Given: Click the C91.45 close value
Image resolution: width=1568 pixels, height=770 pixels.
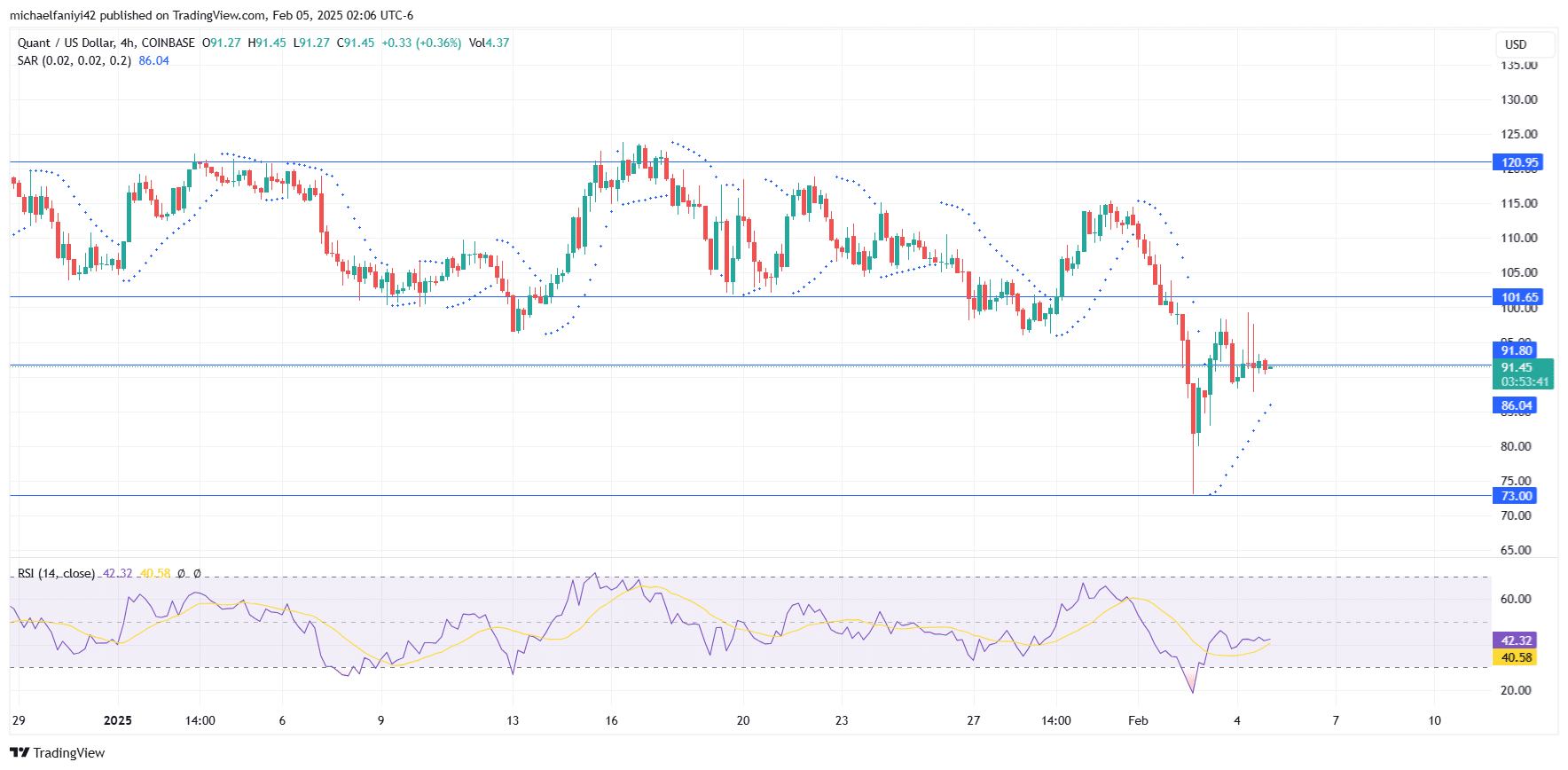Looking at the screenshot, I should click(356, 43).
